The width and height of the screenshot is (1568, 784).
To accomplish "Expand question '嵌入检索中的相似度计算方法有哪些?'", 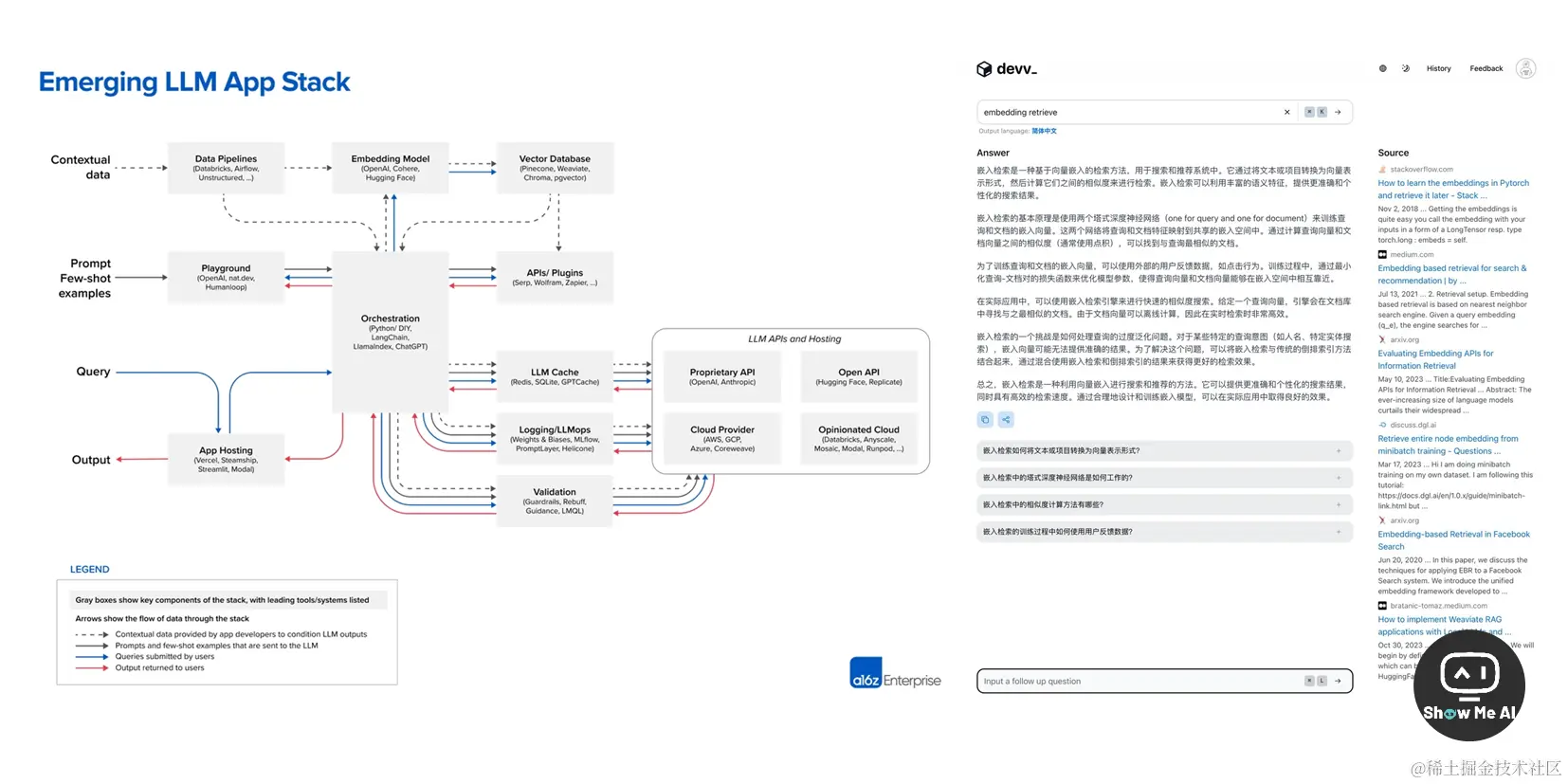I will pos(1164,505).
